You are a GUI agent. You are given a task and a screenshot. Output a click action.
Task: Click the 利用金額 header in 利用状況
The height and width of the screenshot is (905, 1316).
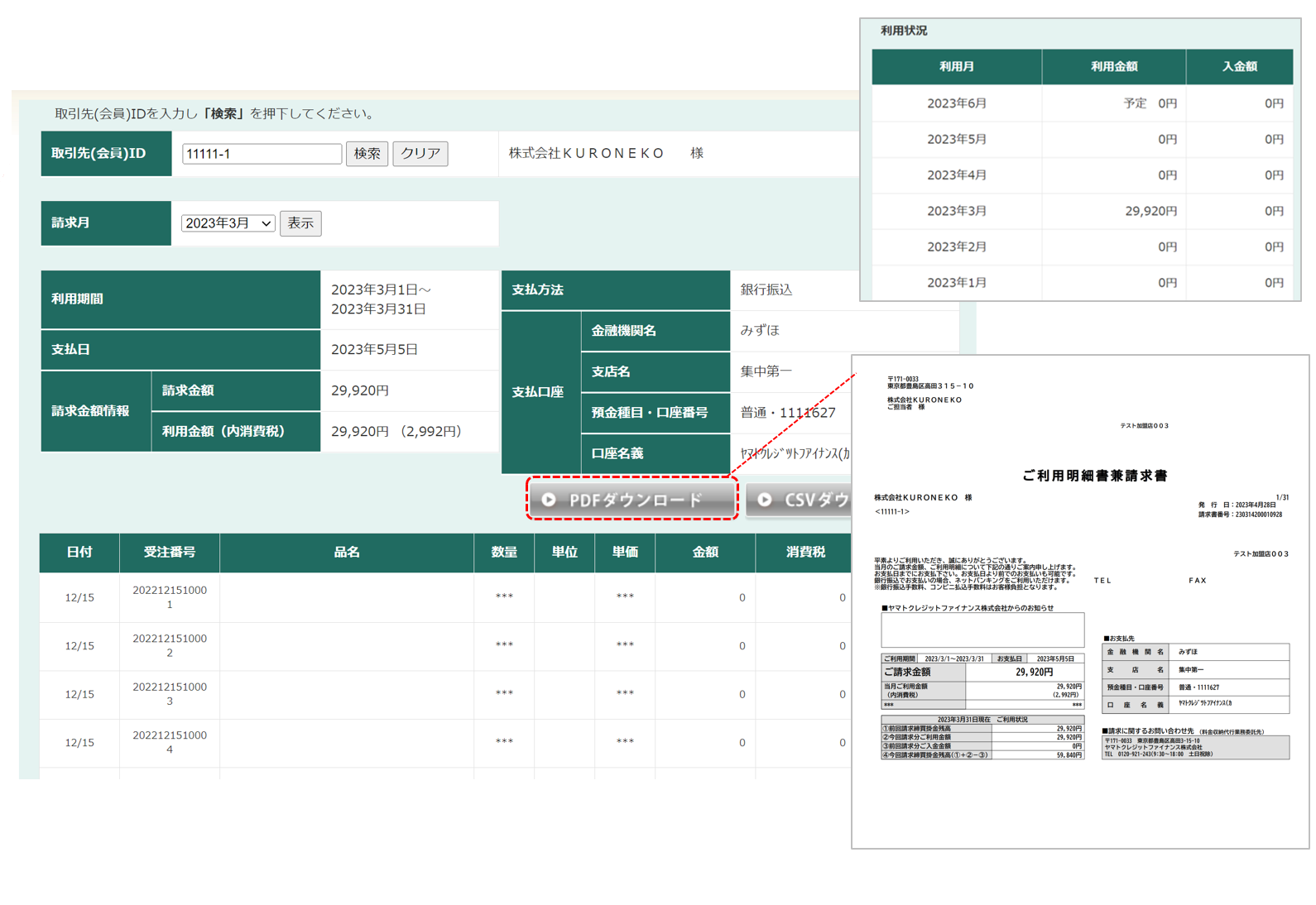pos(1114,66)
